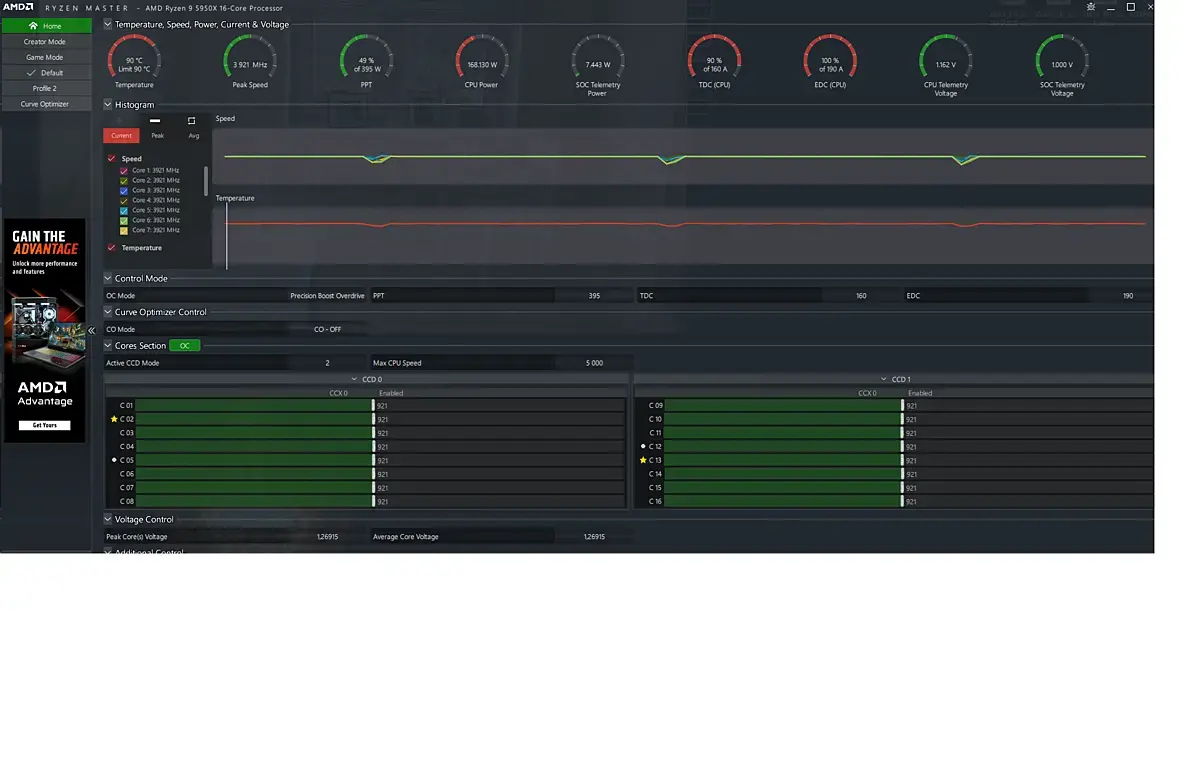Screen dimensions: 1180x777
Task: Collapse the Control Mode section
Action: click(x=108, y=279)
